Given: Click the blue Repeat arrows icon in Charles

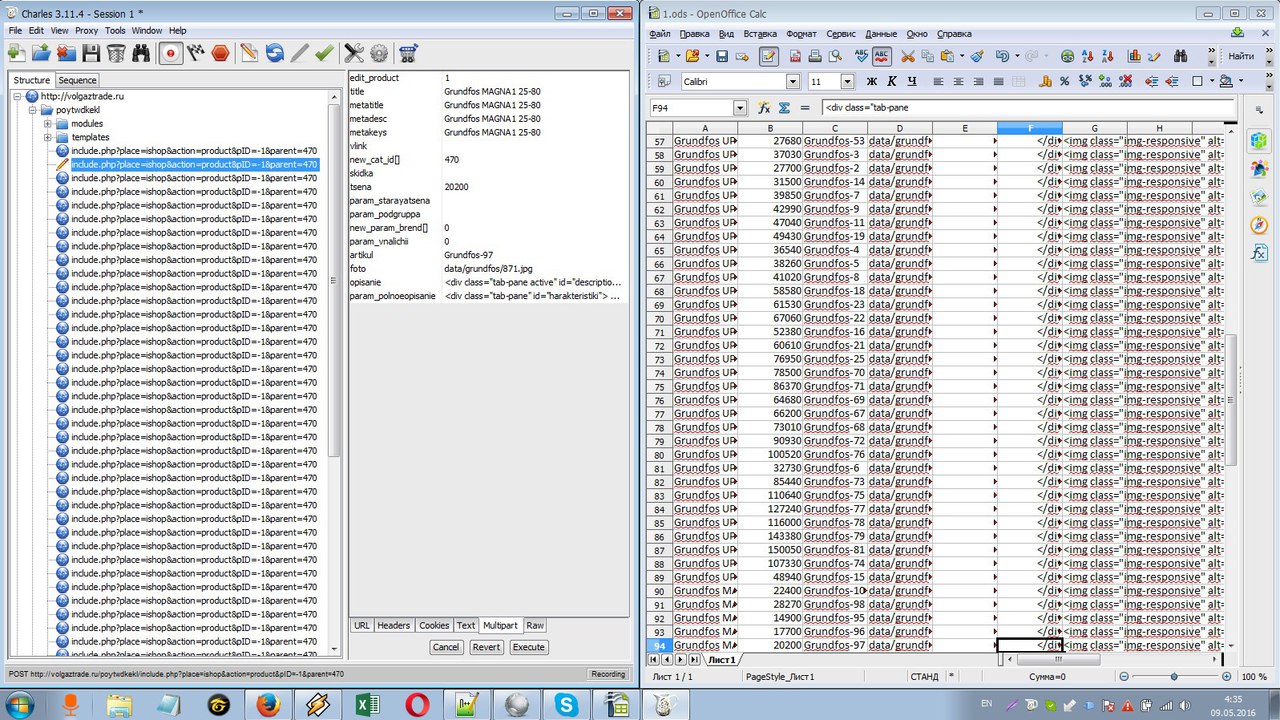Looking at the screenshot, I should [x=274, y=53].
